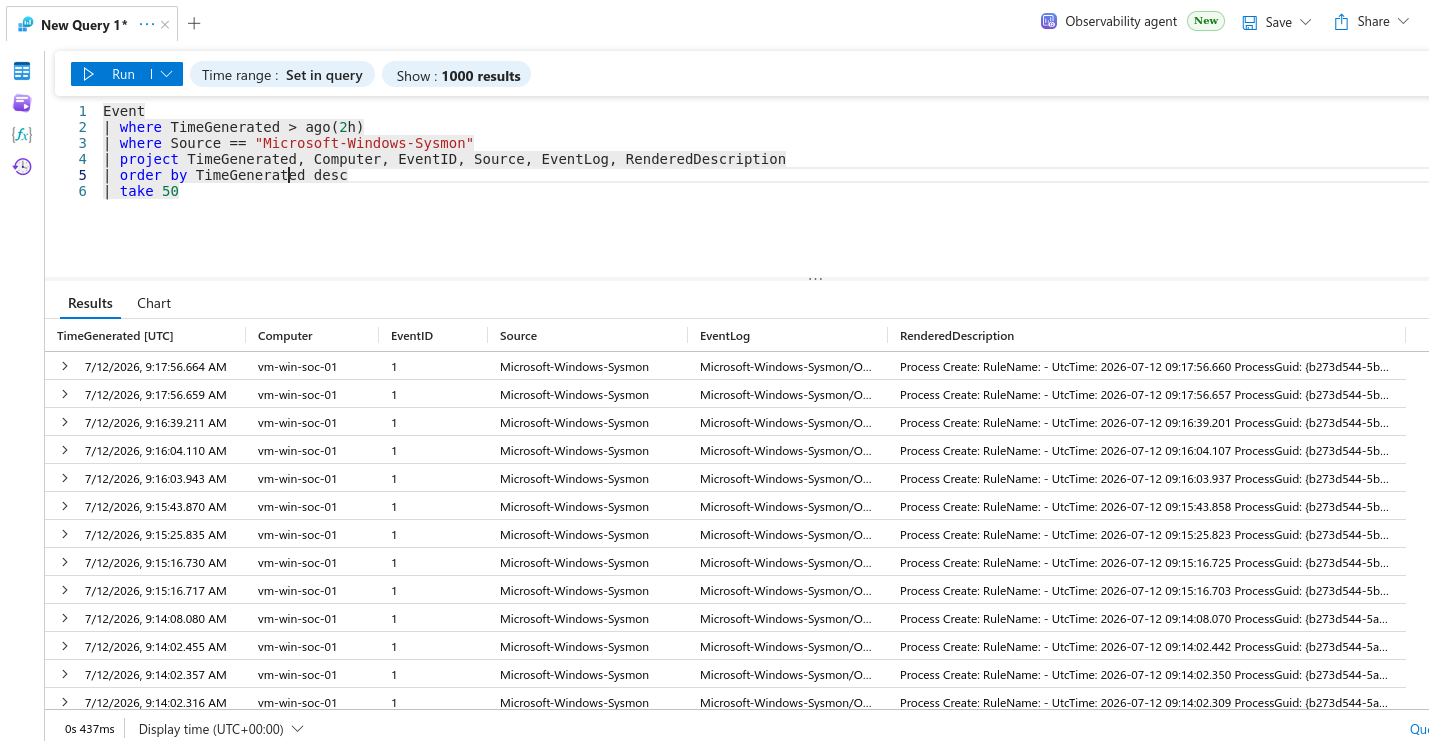The image size is (1429, 741).
Task: Click the New Query 1 tab icon
Action: (x=26, y=24)
